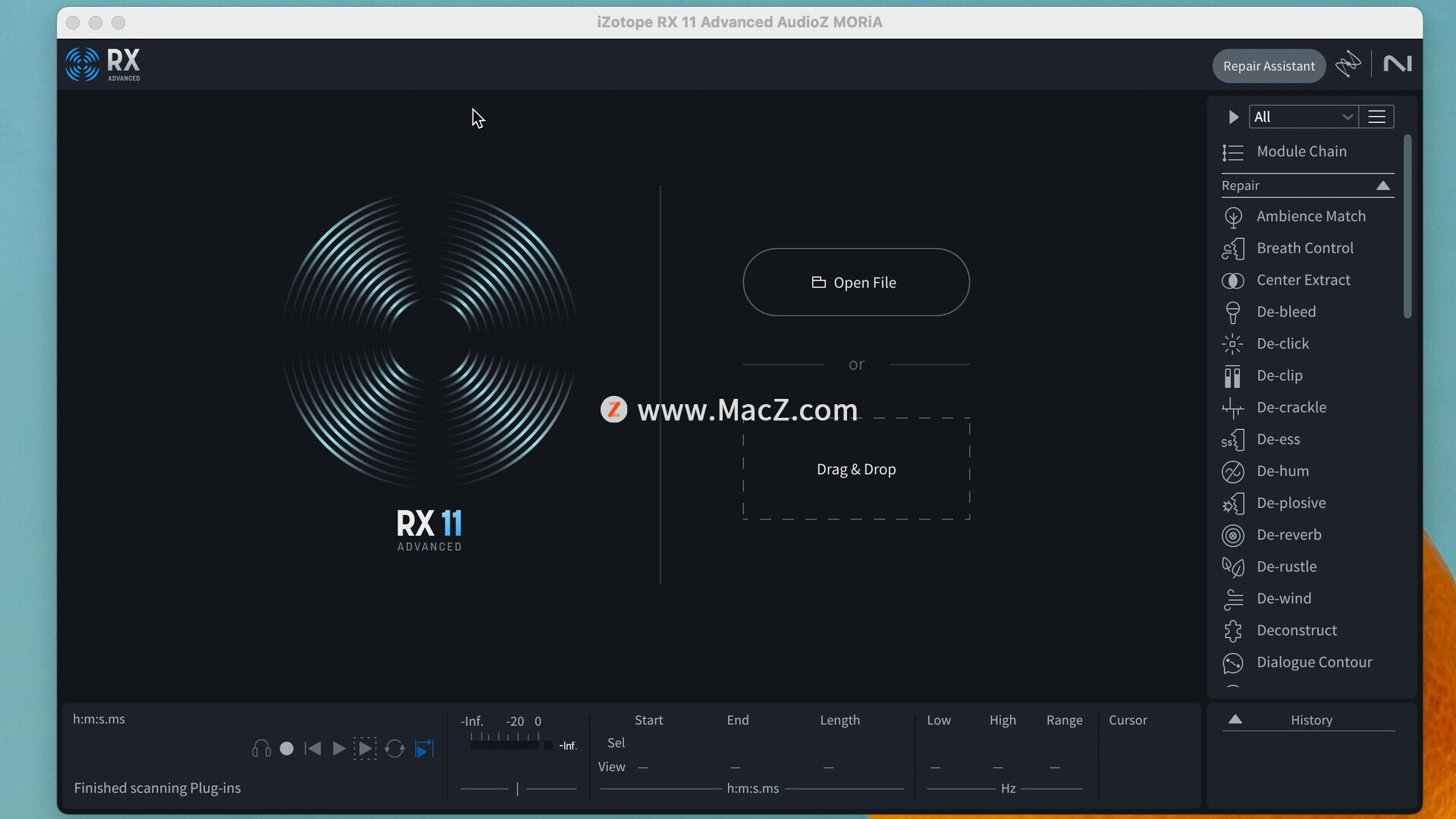Click the De-wind module label
The image size is (1456, 819).
pos(1284,598)
